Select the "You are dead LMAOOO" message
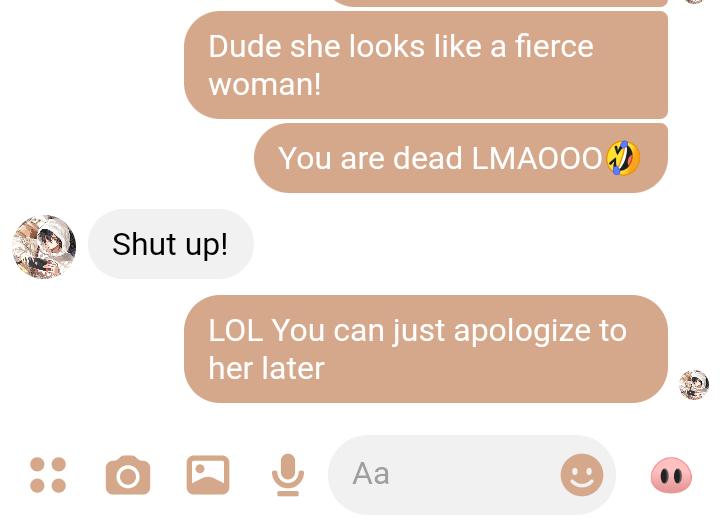Screen dimensions: 720x529 click(461, 158)
